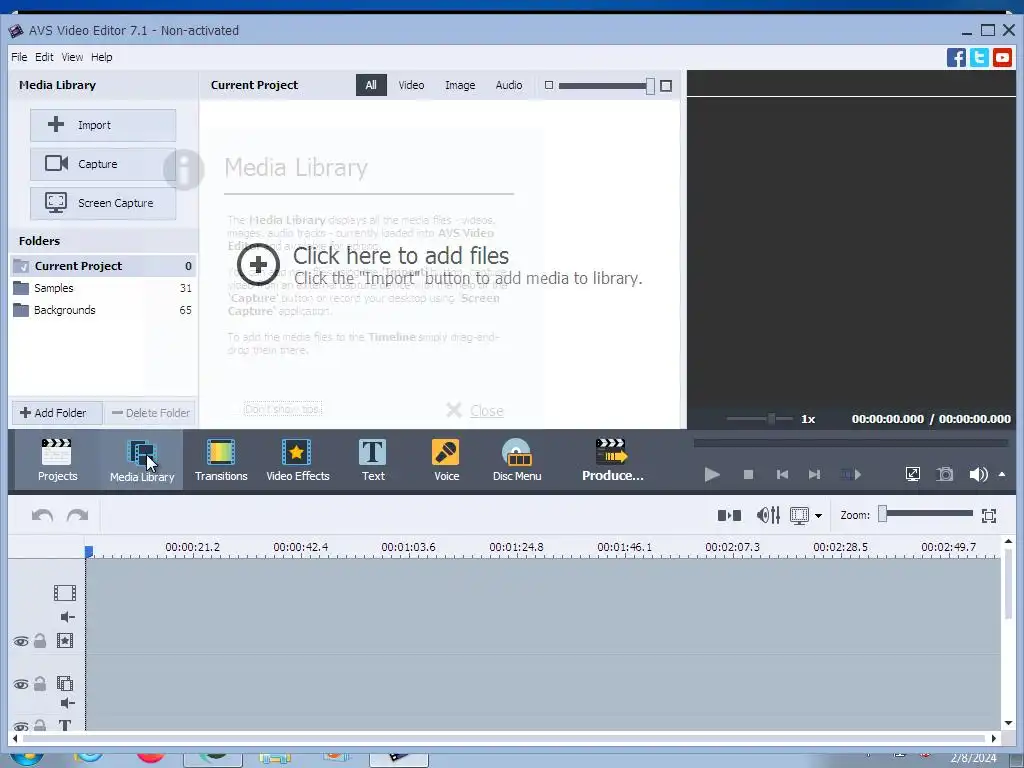The height and width of the screenshot is (768, 1024).
Task: Click the Capture button
Action: (103, 164)
